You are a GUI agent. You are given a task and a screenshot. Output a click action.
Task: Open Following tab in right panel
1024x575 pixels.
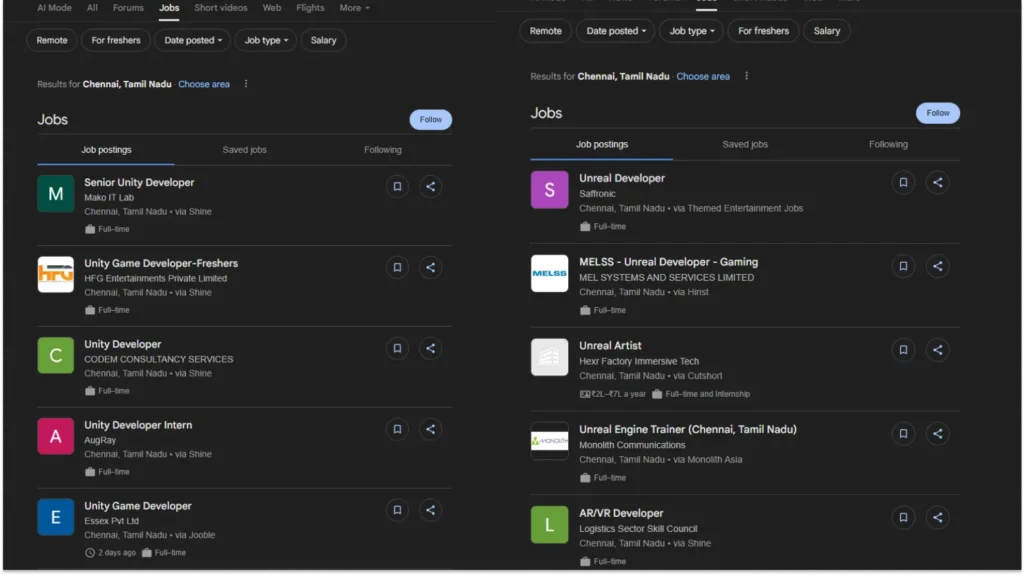(x=888, y=144)
